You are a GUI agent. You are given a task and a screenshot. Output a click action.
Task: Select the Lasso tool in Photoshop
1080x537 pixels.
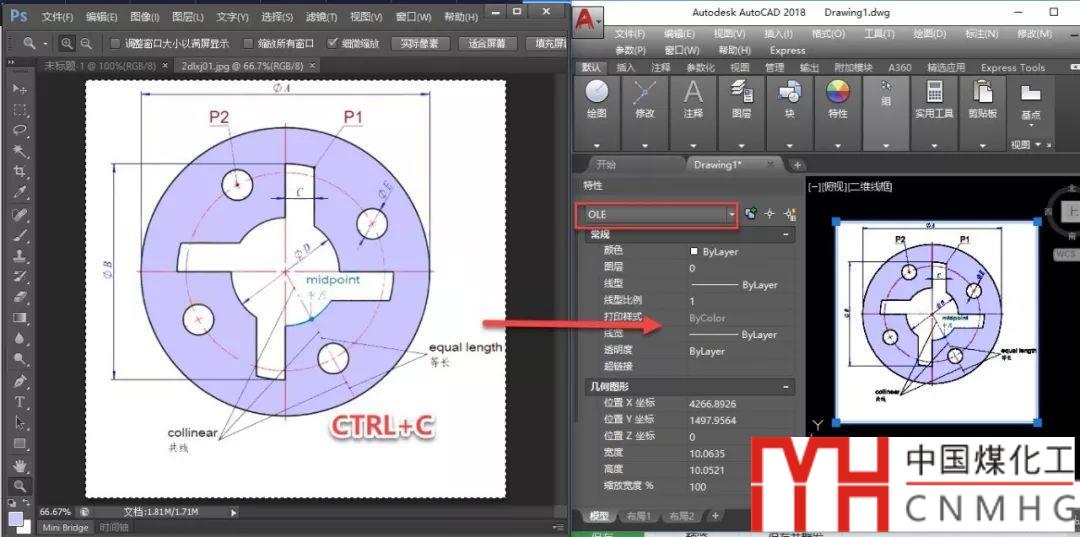tap(19, 131)
